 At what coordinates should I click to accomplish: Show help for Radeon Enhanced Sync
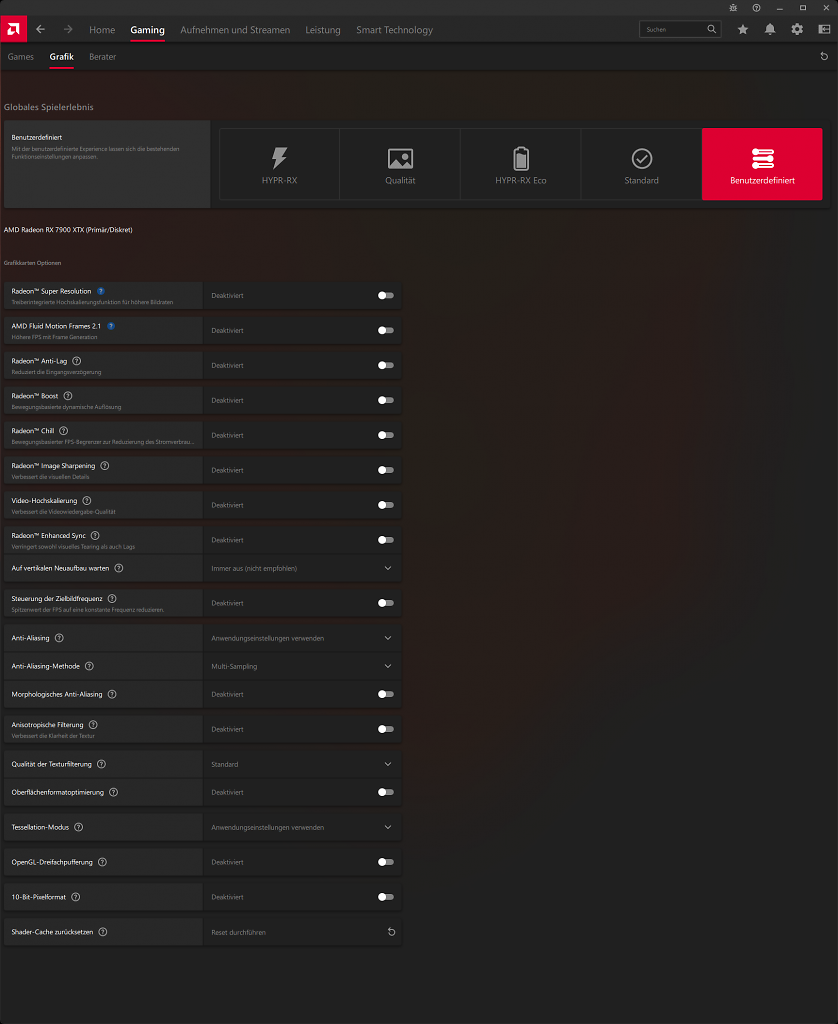tap(95, 536)
